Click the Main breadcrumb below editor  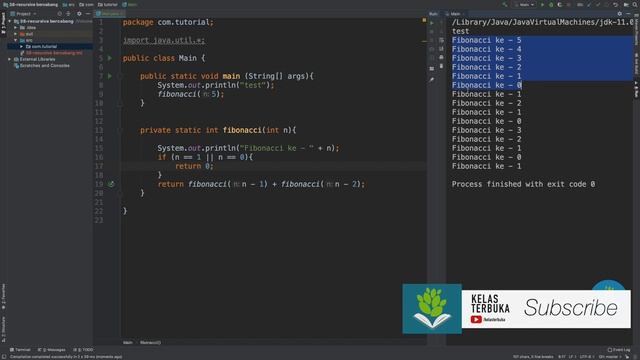pyautogui.click(x=128, y=343)
